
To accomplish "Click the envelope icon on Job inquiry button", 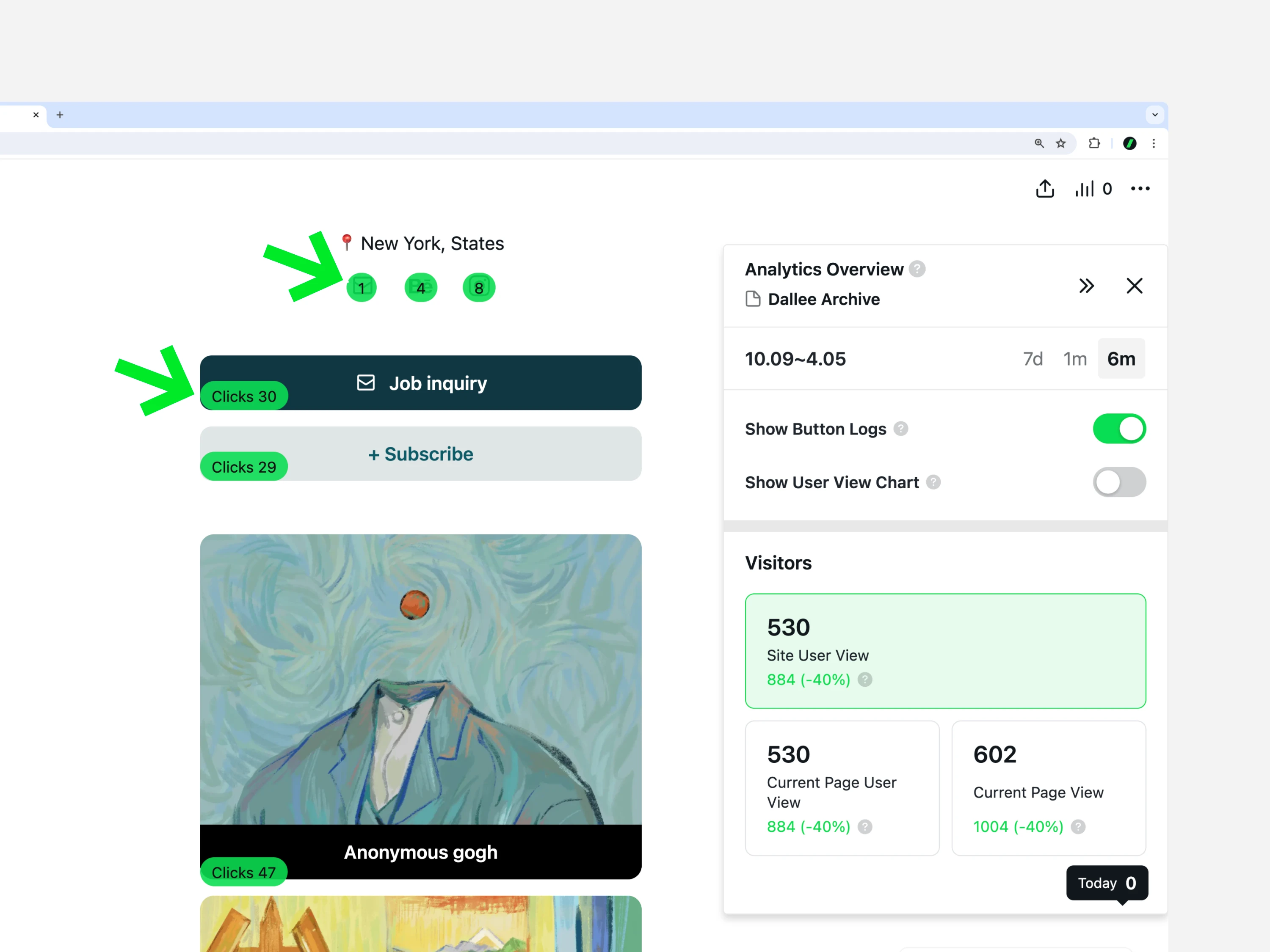I will click(366, 383).
